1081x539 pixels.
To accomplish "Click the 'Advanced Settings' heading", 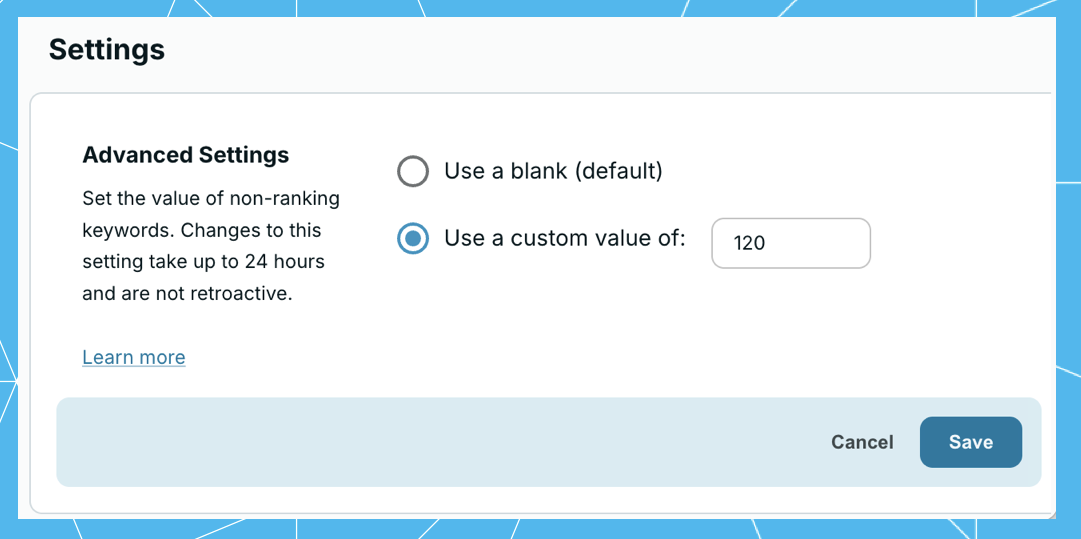I will [x=186, y=155].
